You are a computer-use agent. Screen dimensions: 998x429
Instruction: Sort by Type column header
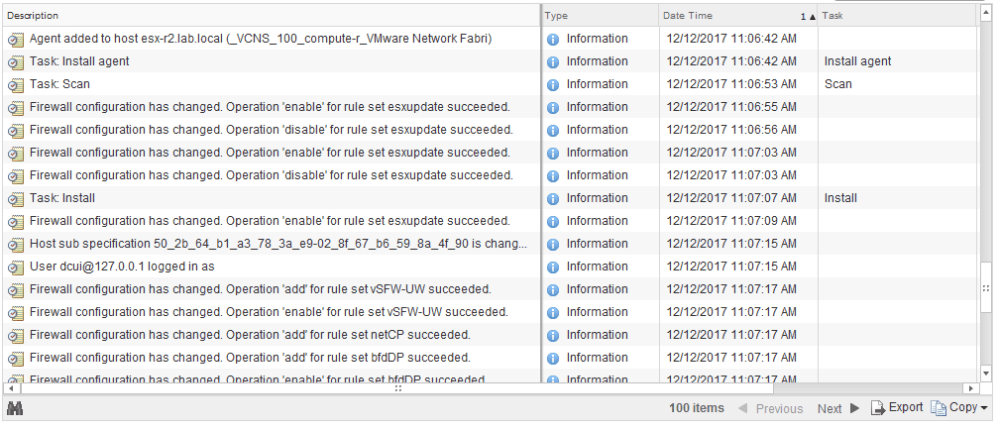600,15
